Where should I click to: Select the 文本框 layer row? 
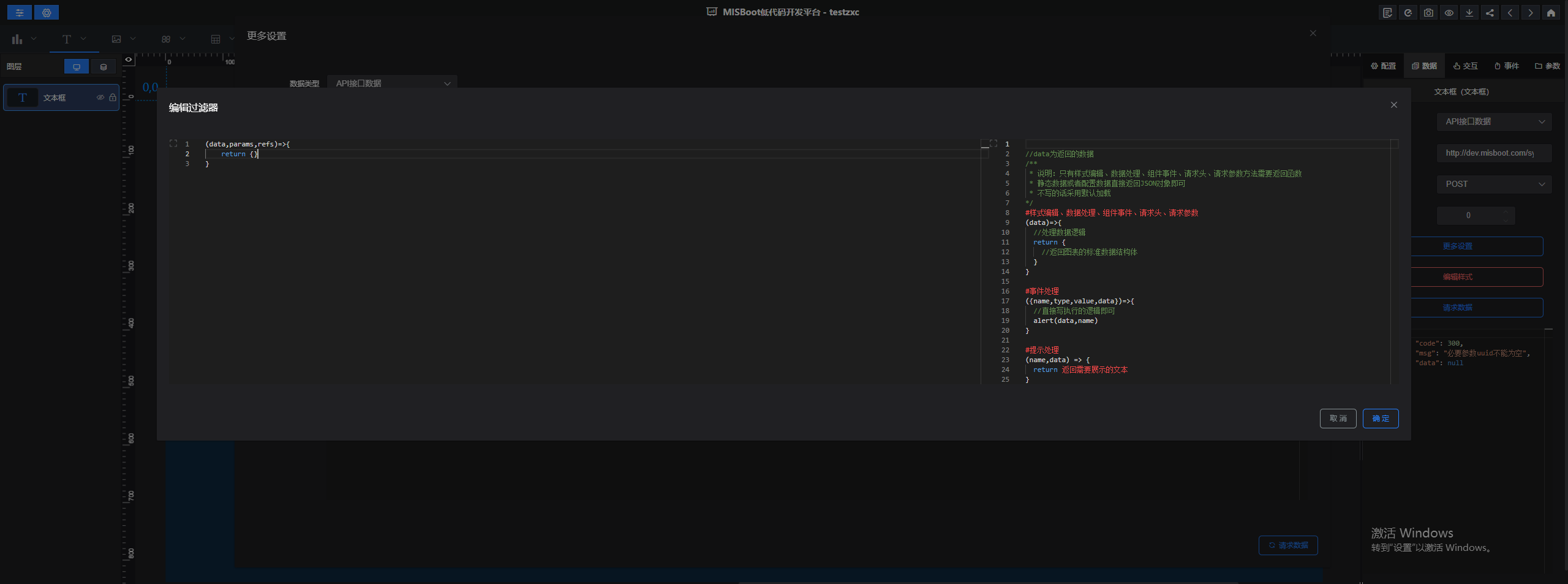[x=61, y=97]
